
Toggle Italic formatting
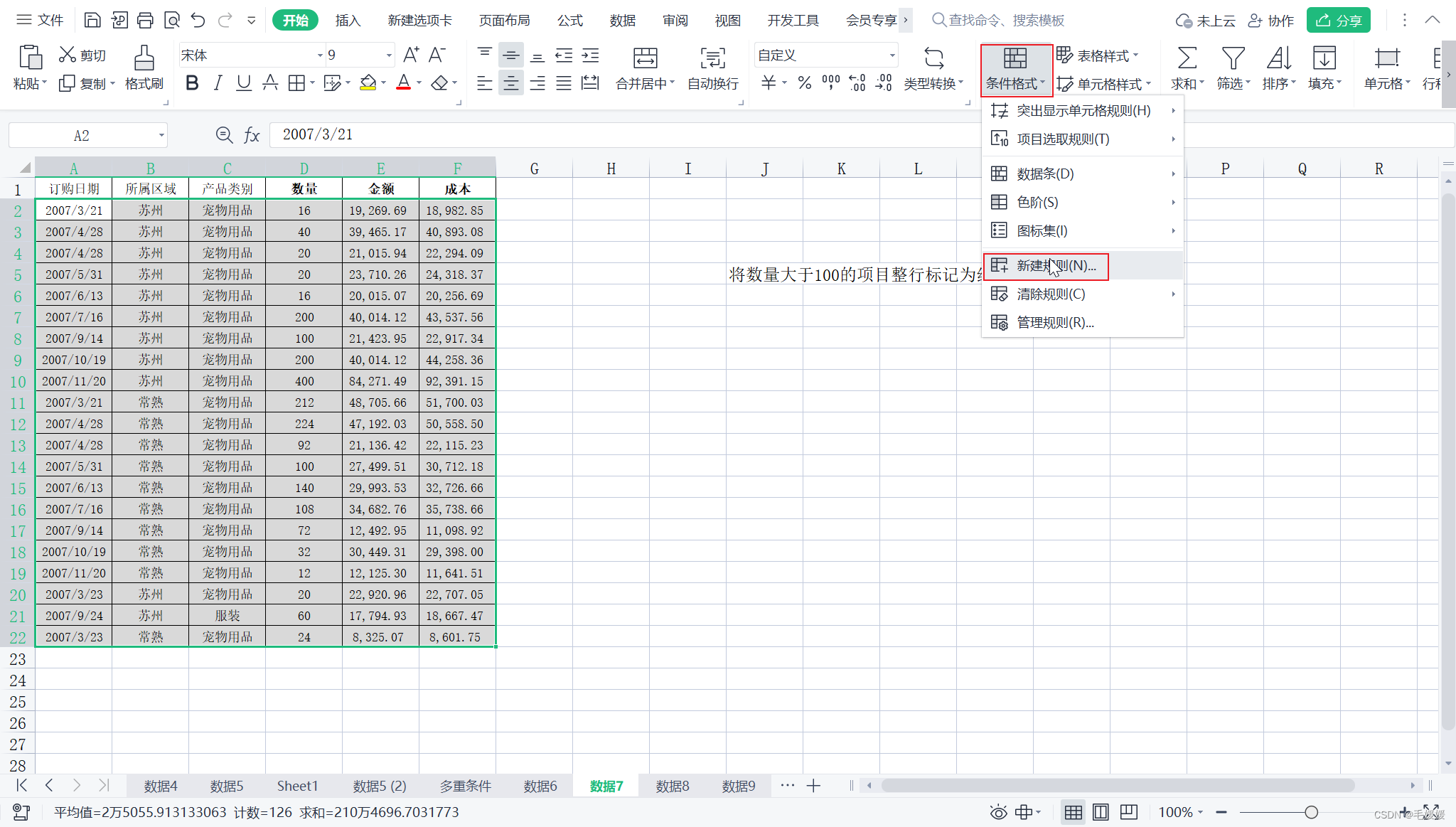pyautogui.click(x=218, y=83)
